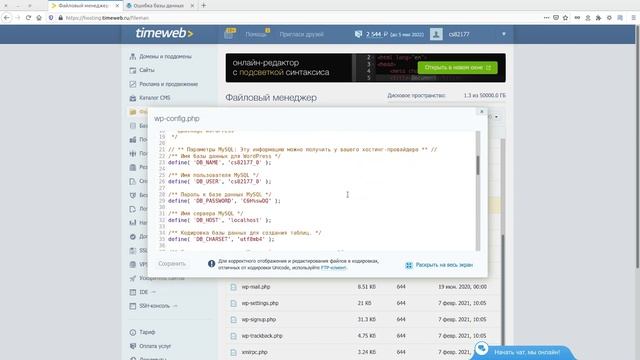Open the page actions three-dots menu
The height and width of the screenshot is (360, 640).
coord(546,18)
